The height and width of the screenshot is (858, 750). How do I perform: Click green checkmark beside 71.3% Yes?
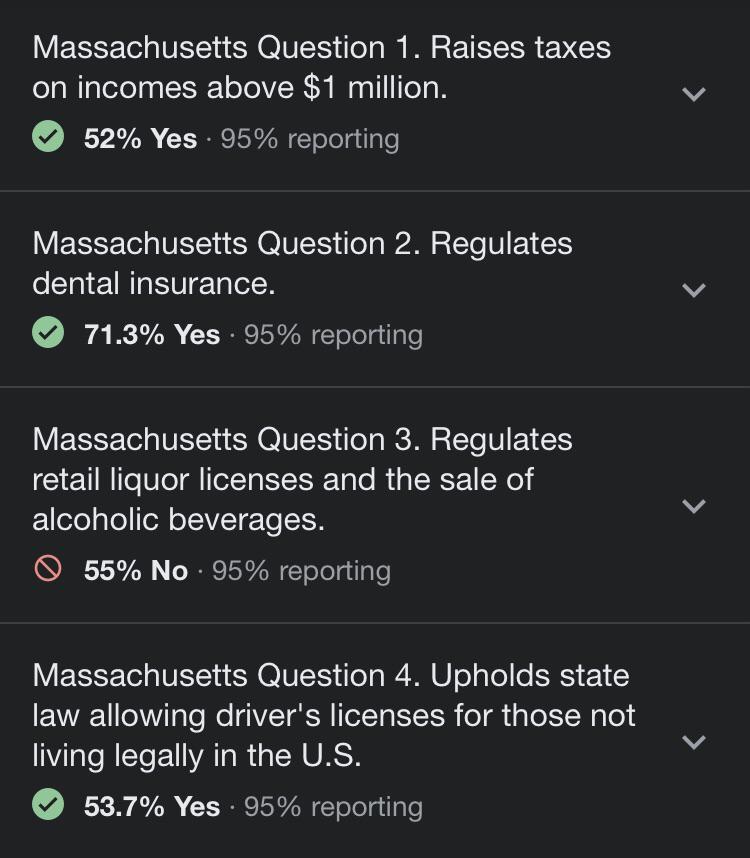point(48,333)
